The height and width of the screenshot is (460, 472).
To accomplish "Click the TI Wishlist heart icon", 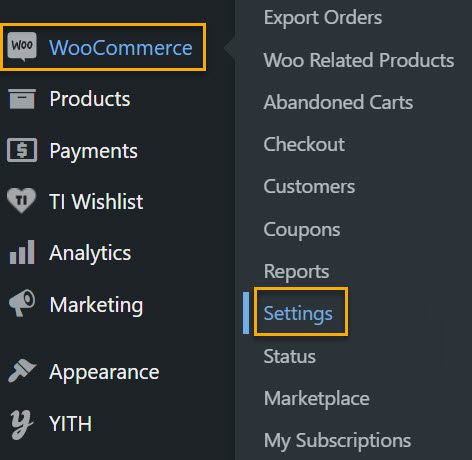I will [21, 200].
